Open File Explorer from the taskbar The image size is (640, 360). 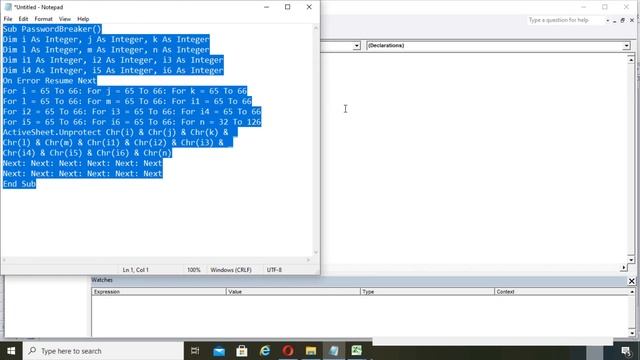[311, 351]
